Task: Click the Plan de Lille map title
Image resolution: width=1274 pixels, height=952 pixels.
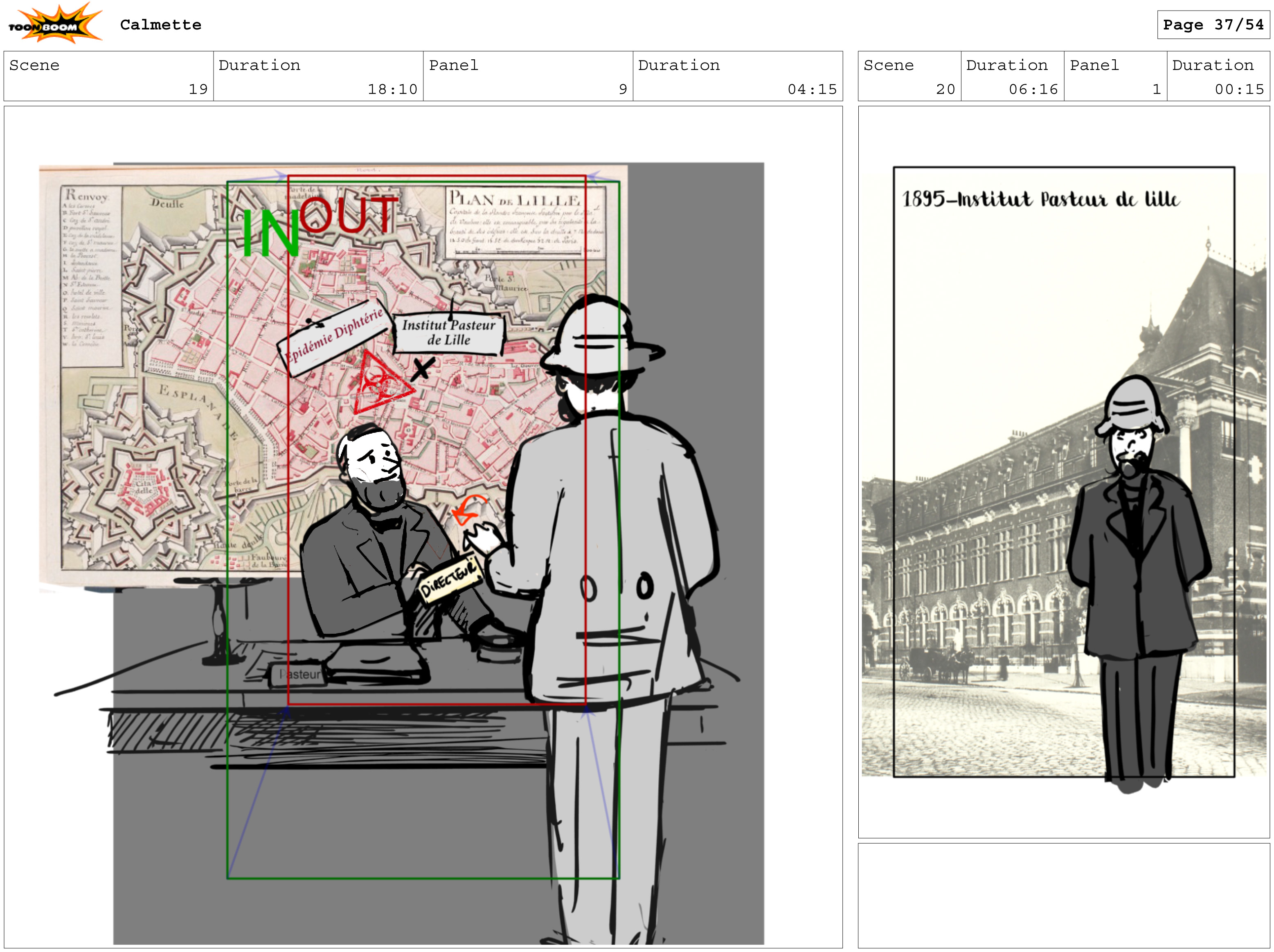Action: tap(514, 200)
